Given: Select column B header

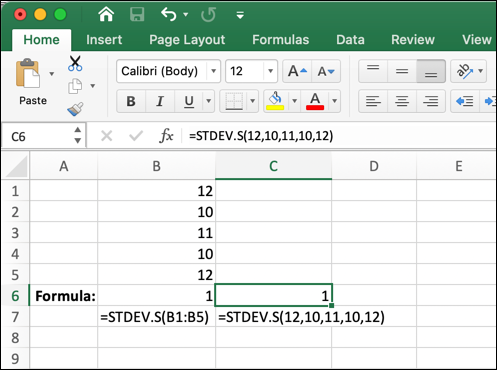Looking at the screenshot, I should (x=157, y=166).
